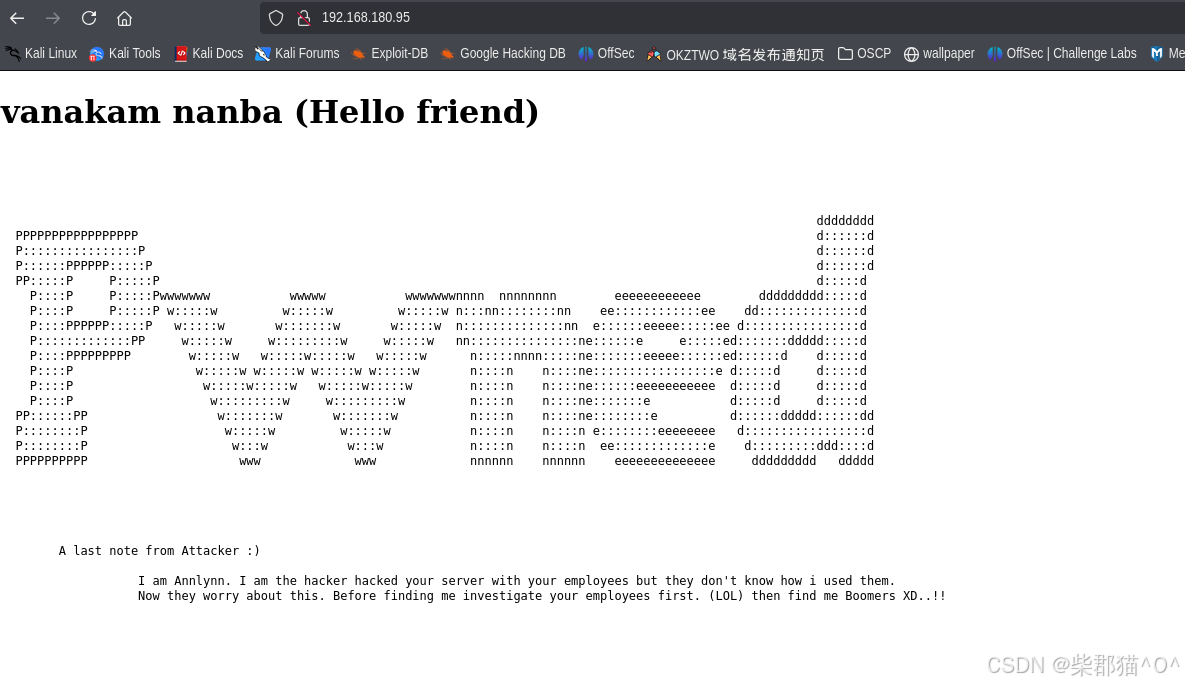
Task: Click the Kali Tools favicon
Action: coord(96,54)
